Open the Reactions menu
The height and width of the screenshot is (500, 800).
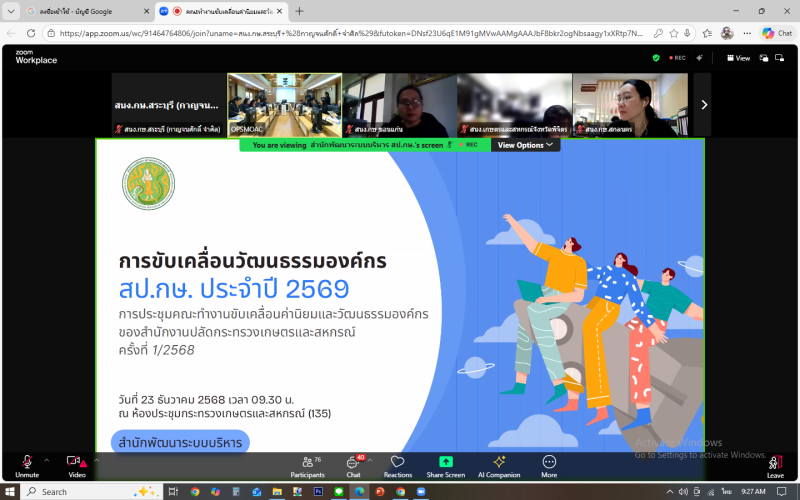pyautogui.click(x=397, y=465)
